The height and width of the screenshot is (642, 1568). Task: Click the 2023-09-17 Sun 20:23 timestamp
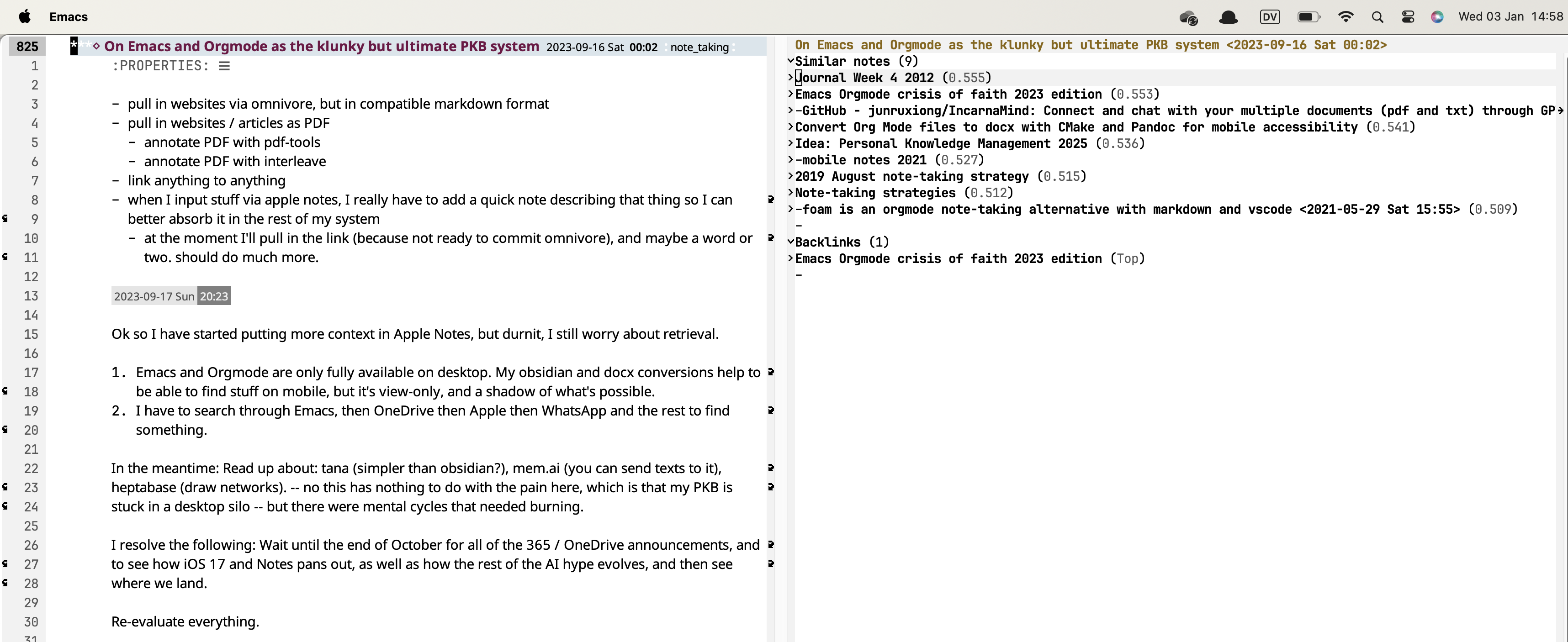click(x=170, y=296)
